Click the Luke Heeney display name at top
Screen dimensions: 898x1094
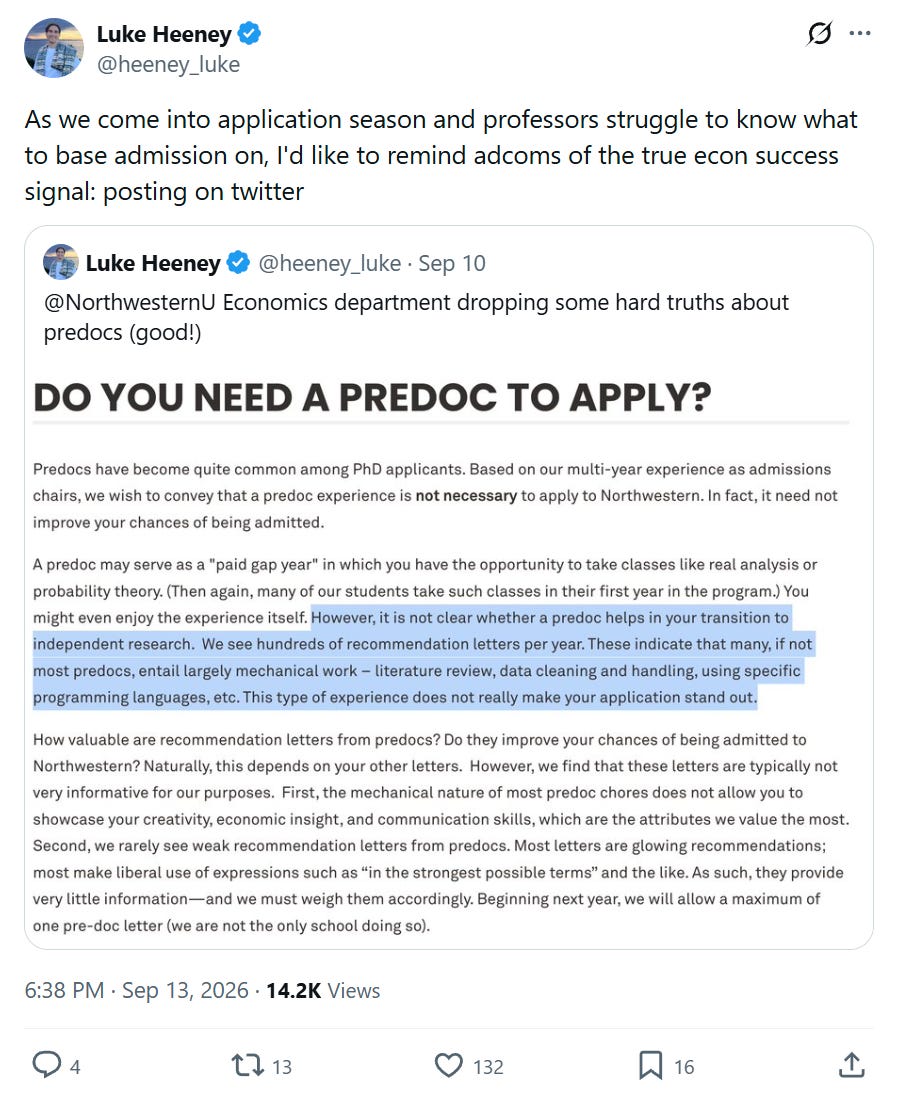(164, 33)
